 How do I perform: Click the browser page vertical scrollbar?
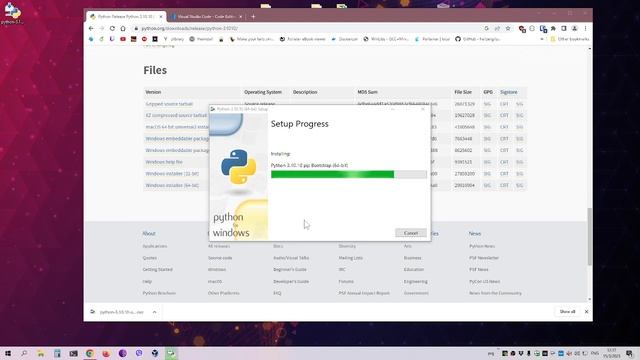[589, 237]
